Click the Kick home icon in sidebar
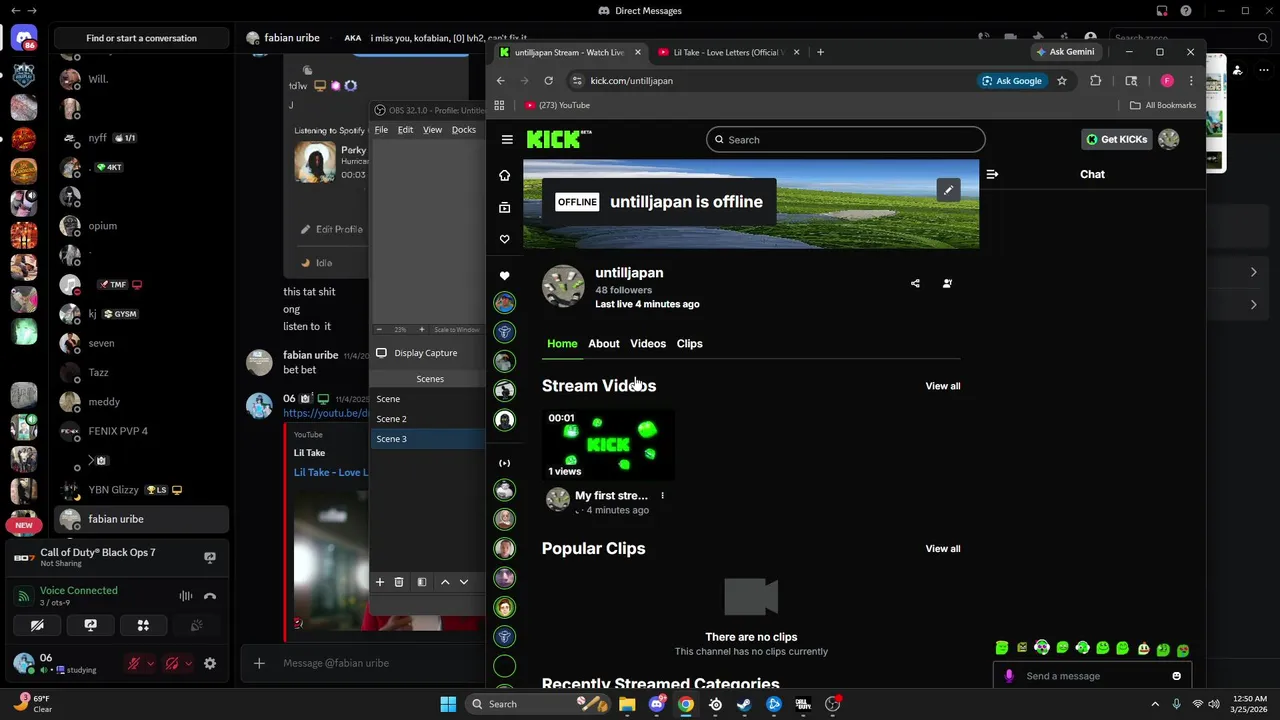1280x720 pixels. click(505, 175)
